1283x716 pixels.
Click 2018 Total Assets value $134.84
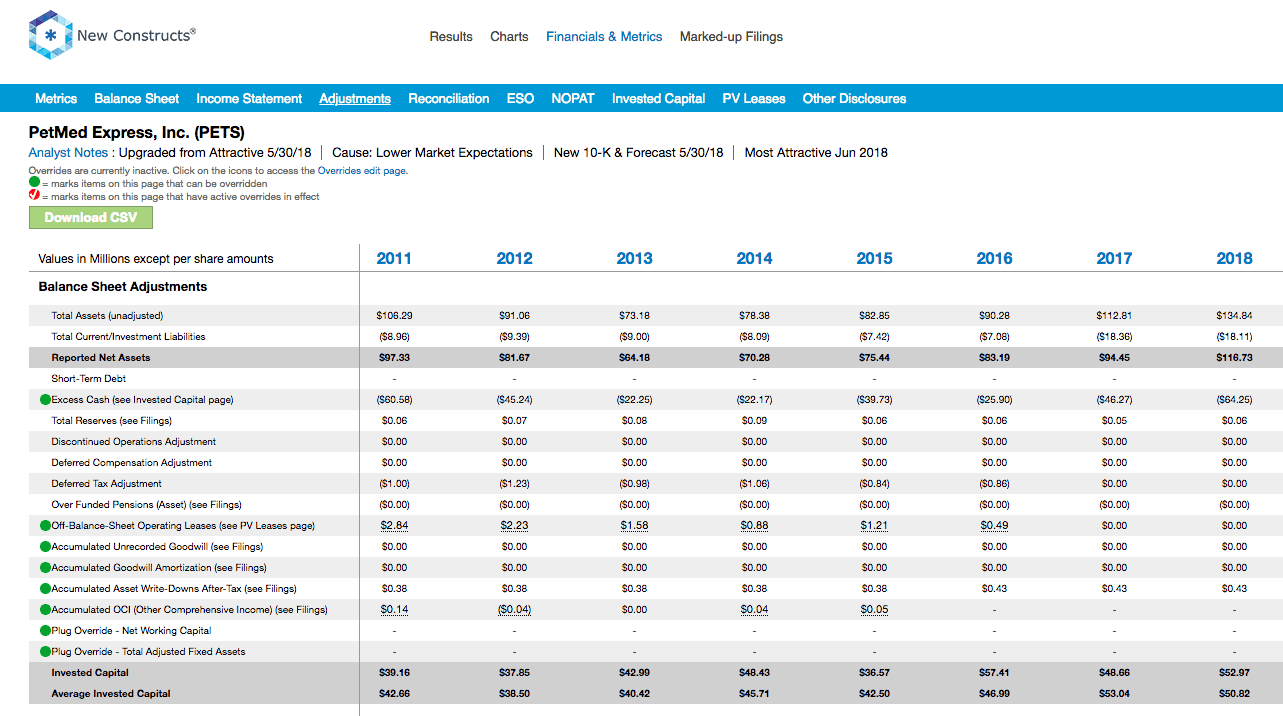(1234, 316)
